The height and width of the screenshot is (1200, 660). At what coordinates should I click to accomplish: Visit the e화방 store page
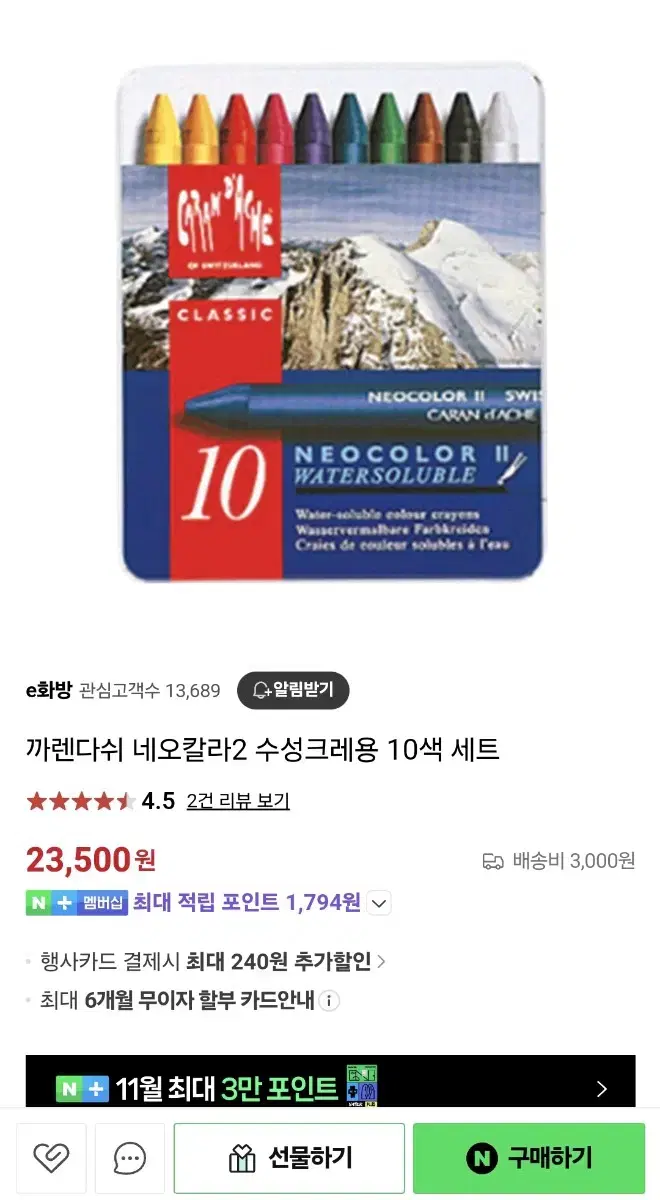pyautogui.click(x=49, y=690)
